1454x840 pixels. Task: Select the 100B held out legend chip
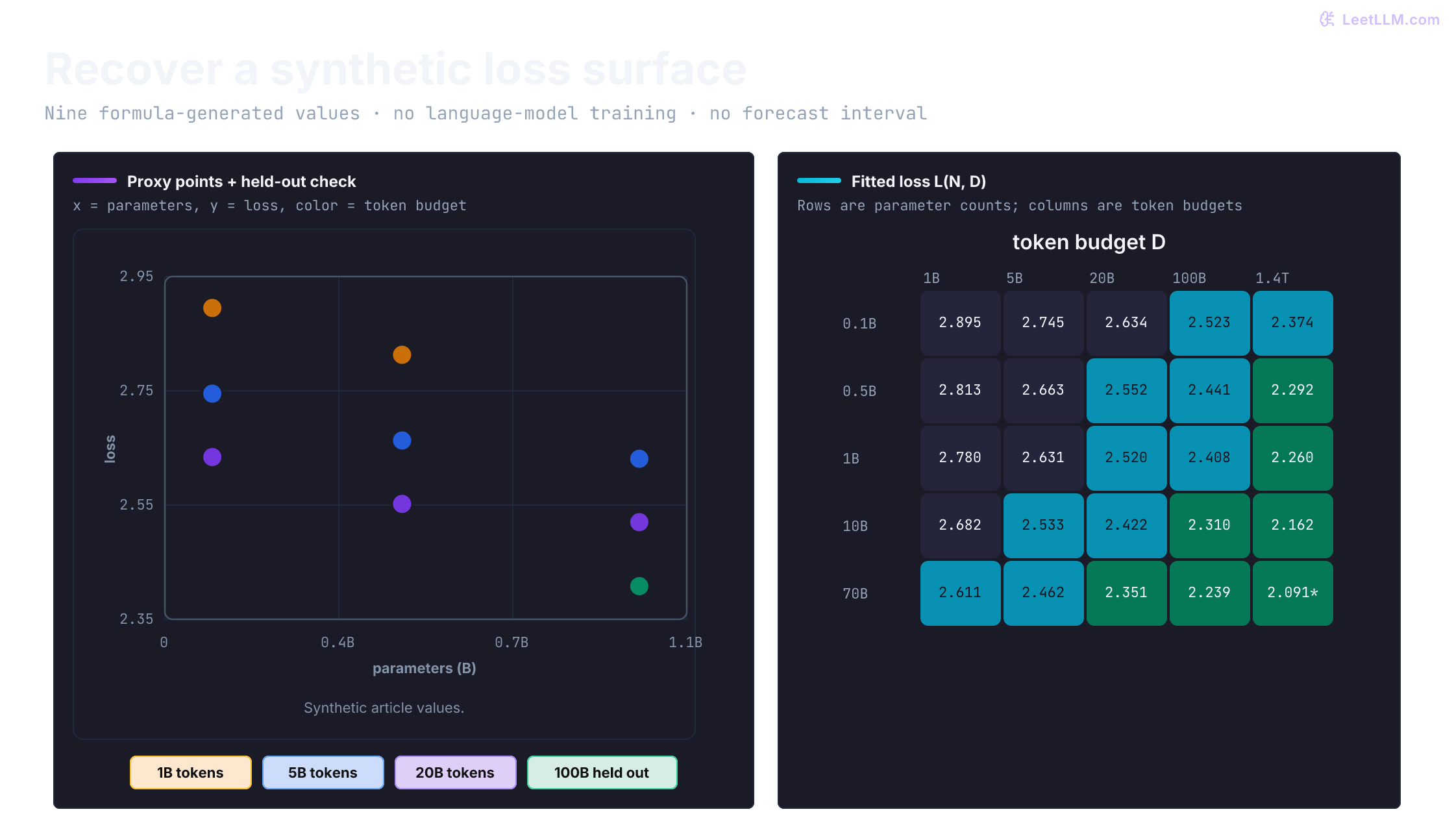point(602,772)
